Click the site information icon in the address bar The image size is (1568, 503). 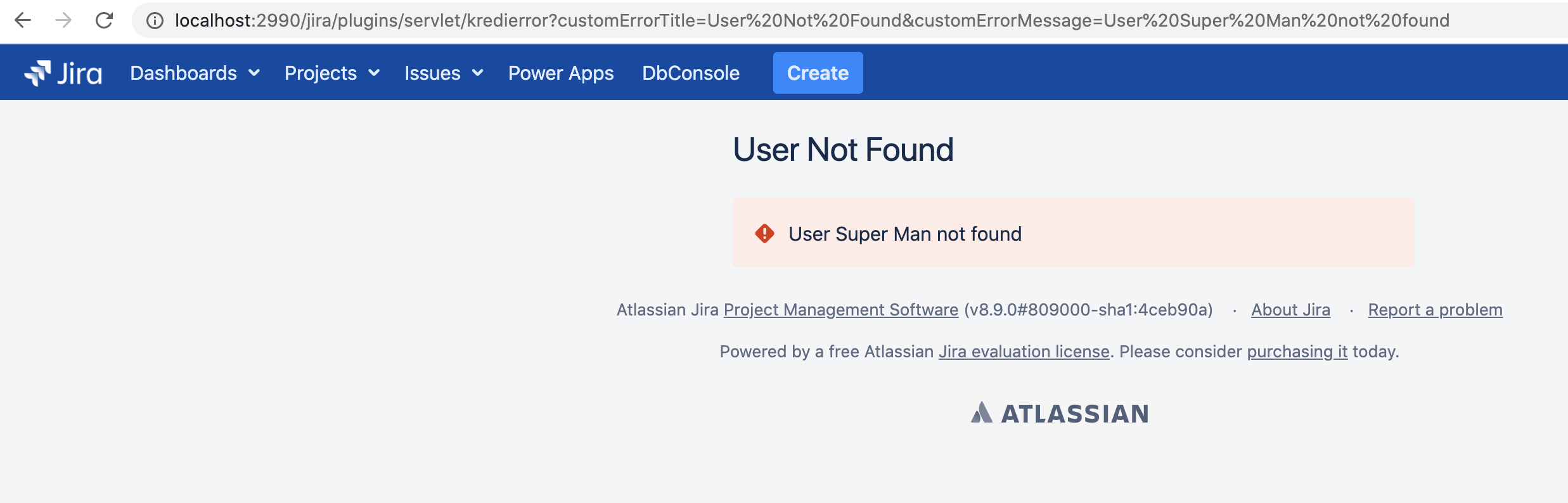[155, 21]
